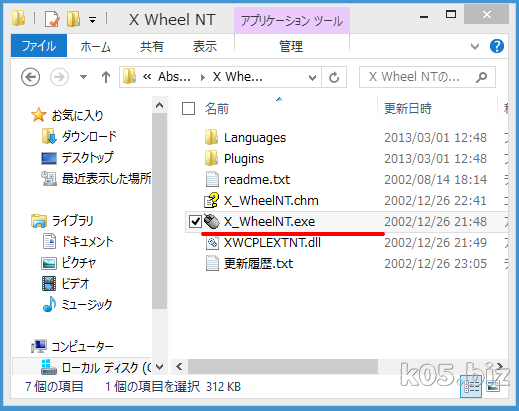Go forward with the Forward arrow
519x411 pixels.
pos(59,77)
